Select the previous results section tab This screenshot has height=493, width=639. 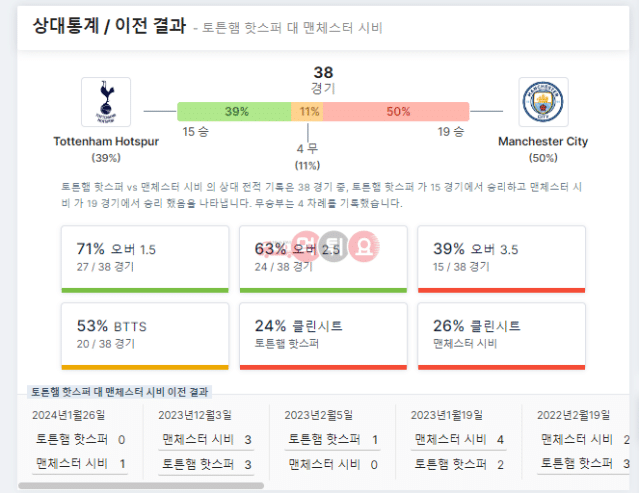click(119, 392)
